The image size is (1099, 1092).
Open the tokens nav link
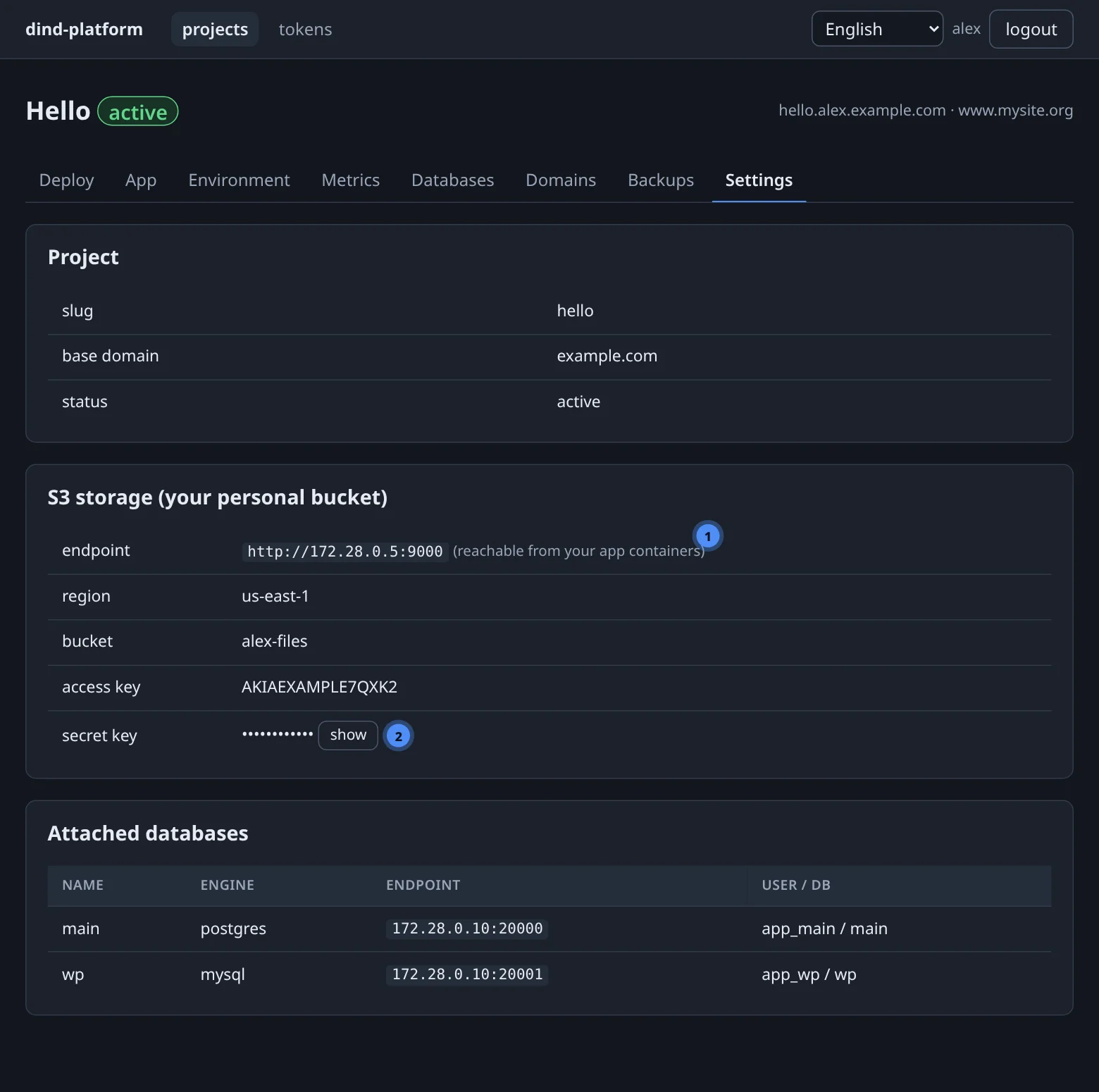[x=305, y=29]
